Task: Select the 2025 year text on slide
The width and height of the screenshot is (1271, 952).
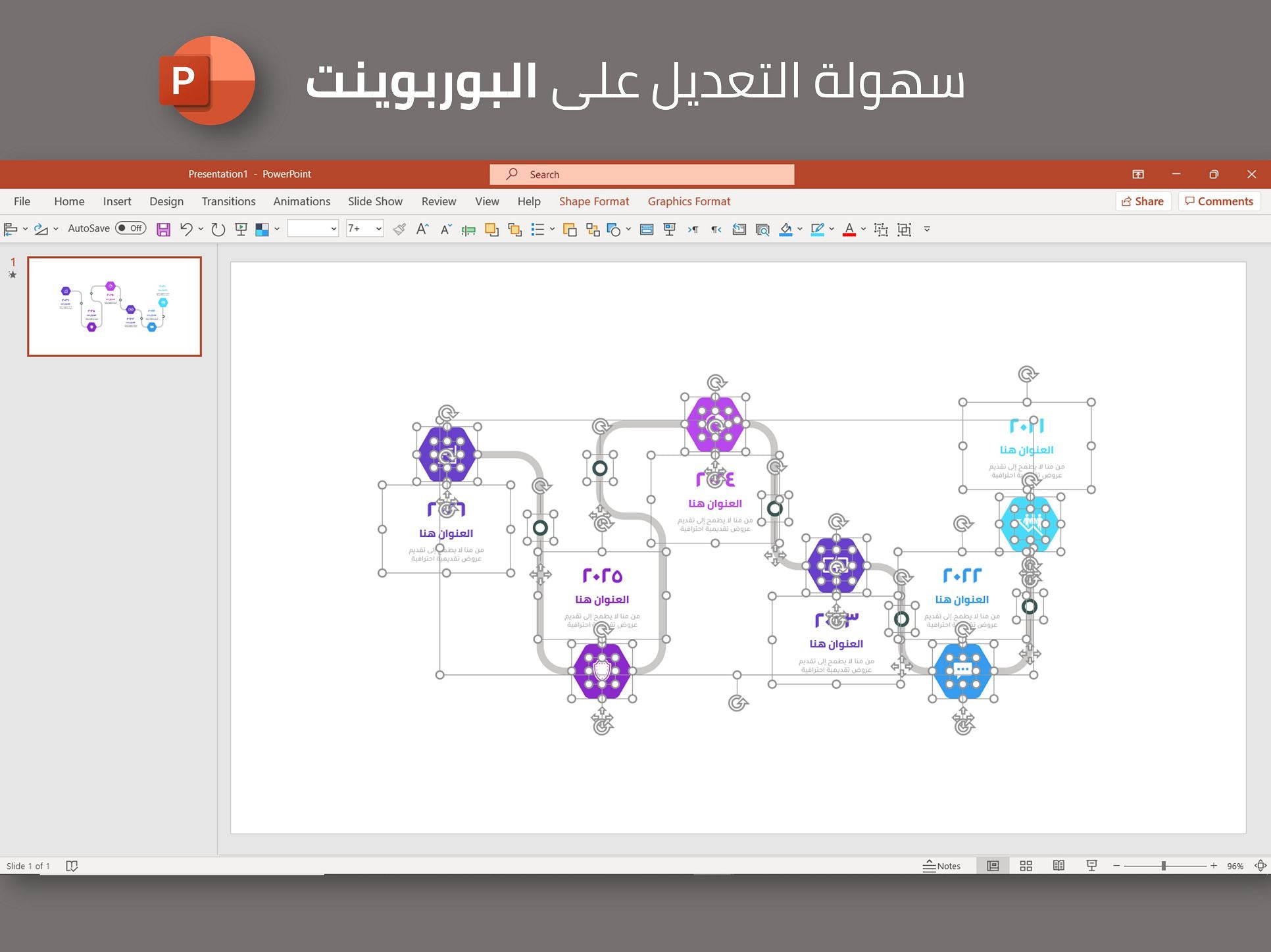Action: (603, 576)
